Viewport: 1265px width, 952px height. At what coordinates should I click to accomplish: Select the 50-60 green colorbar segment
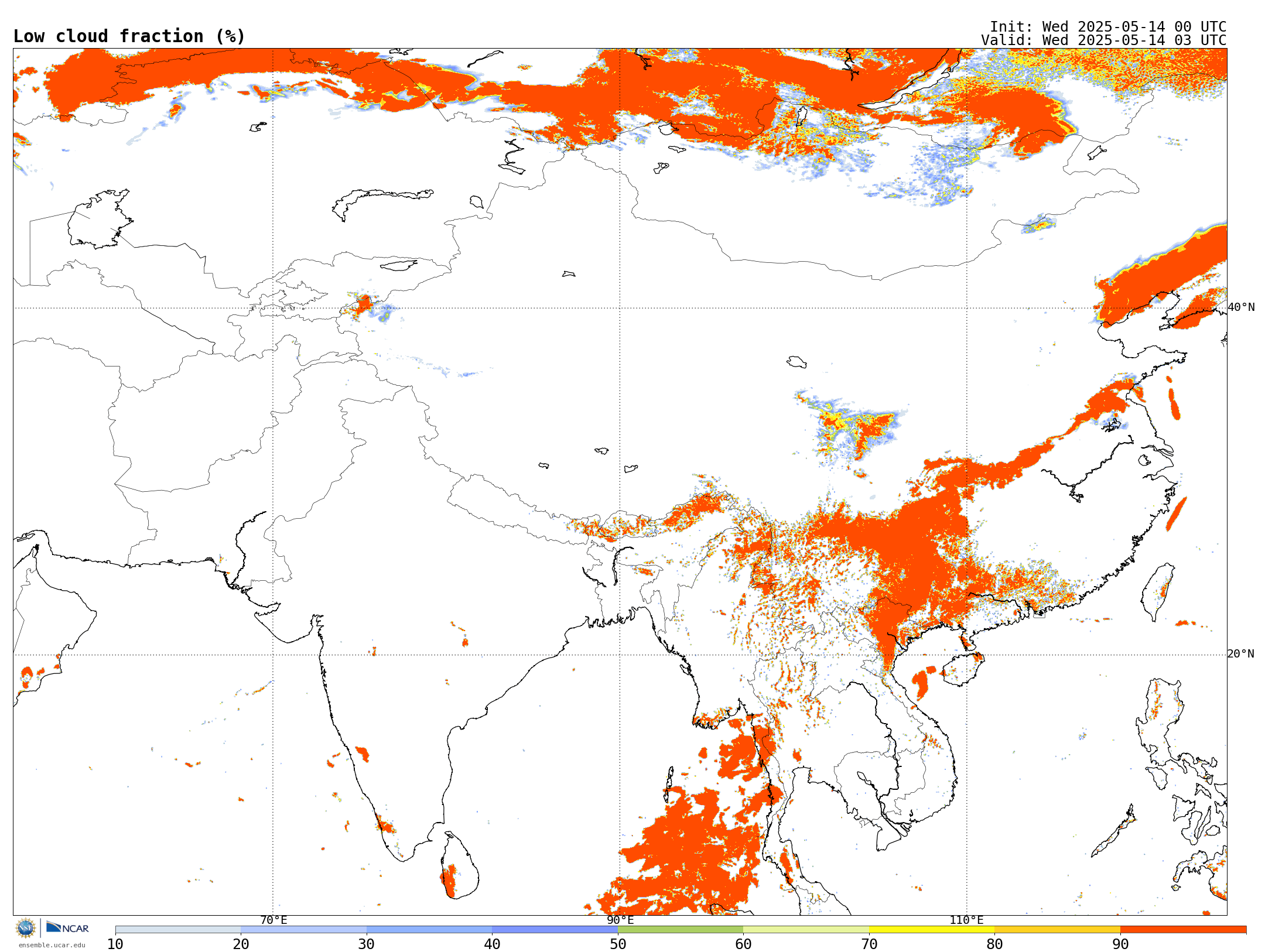681,930
